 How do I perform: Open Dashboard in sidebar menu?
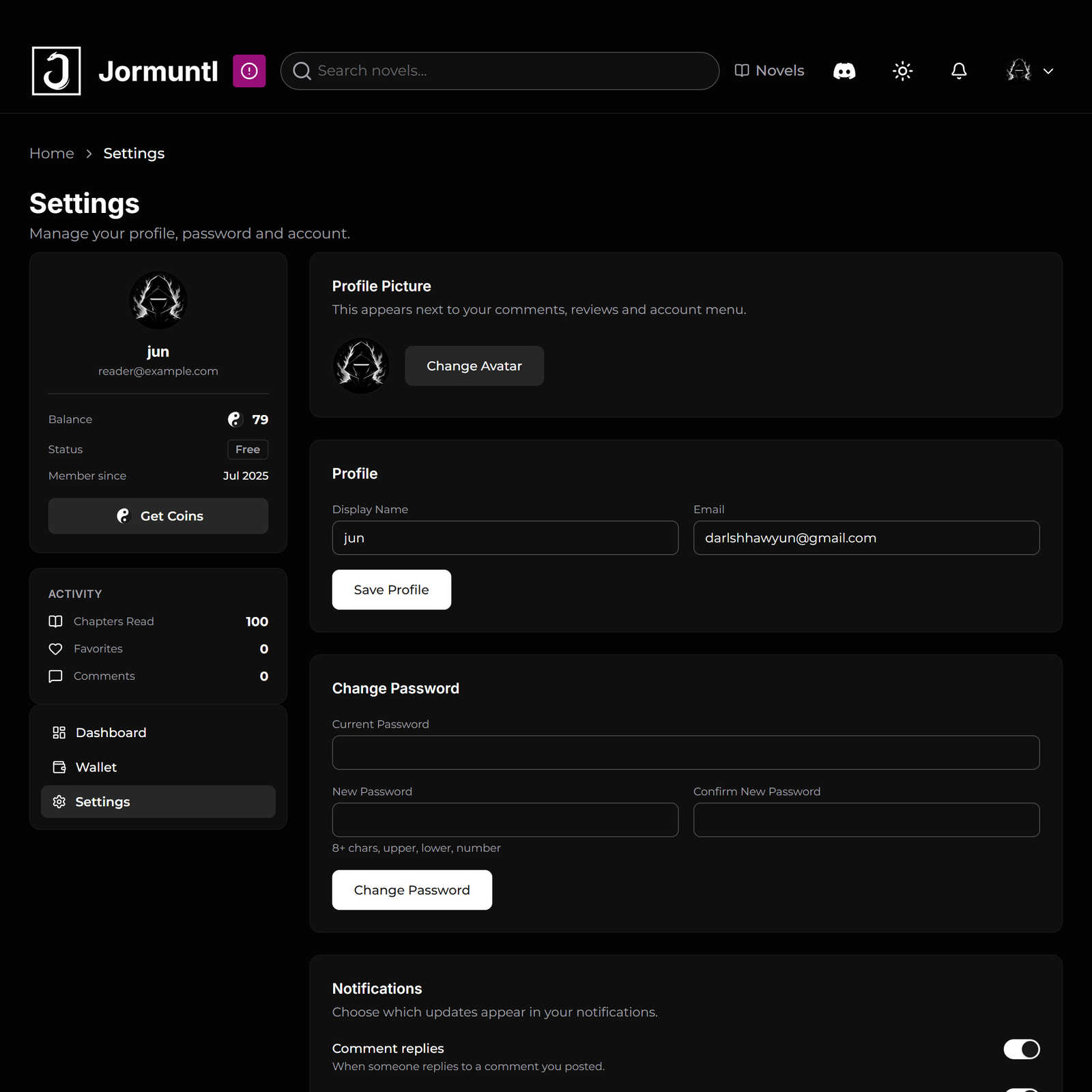(158, 732)
